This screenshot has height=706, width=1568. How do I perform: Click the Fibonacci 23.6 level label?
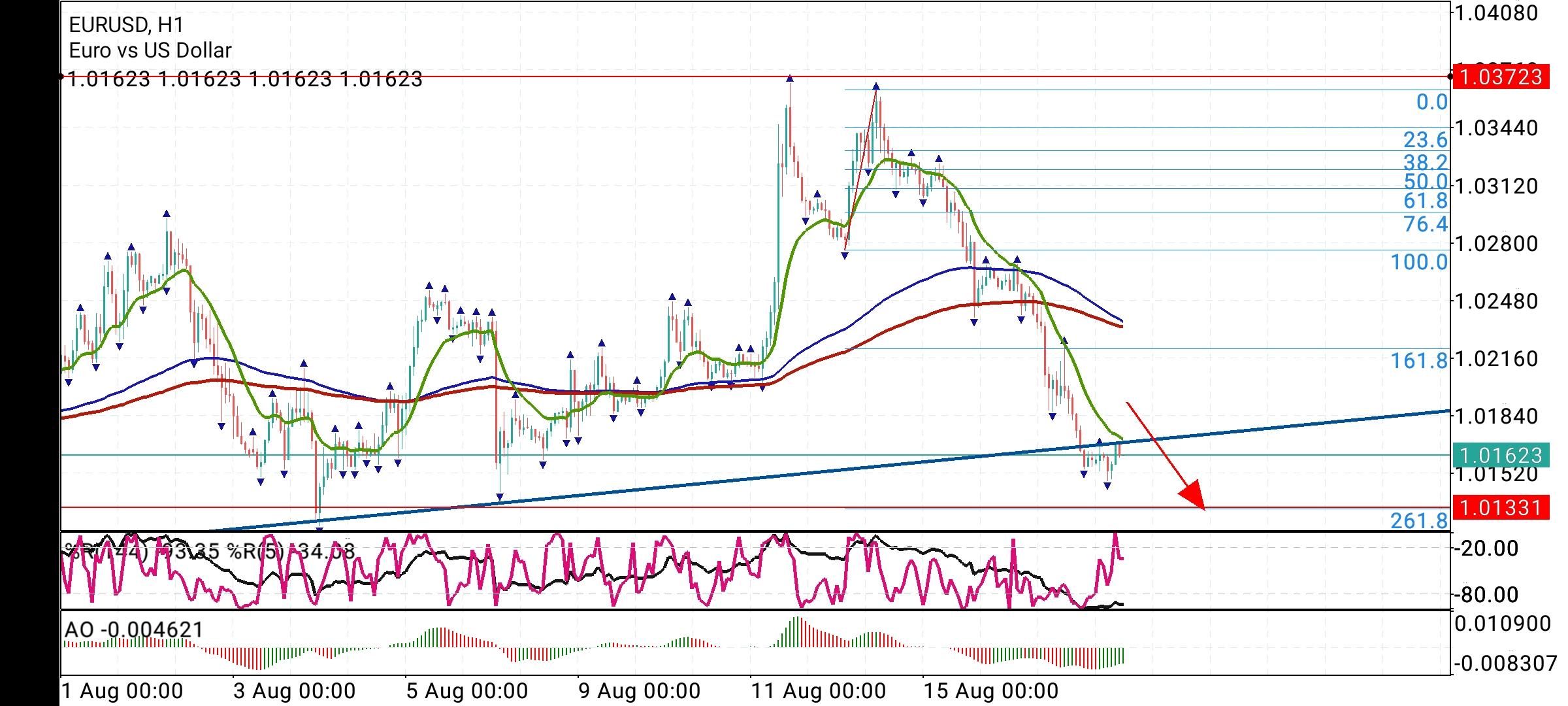pyautogui.click(x=1426, y=140)
